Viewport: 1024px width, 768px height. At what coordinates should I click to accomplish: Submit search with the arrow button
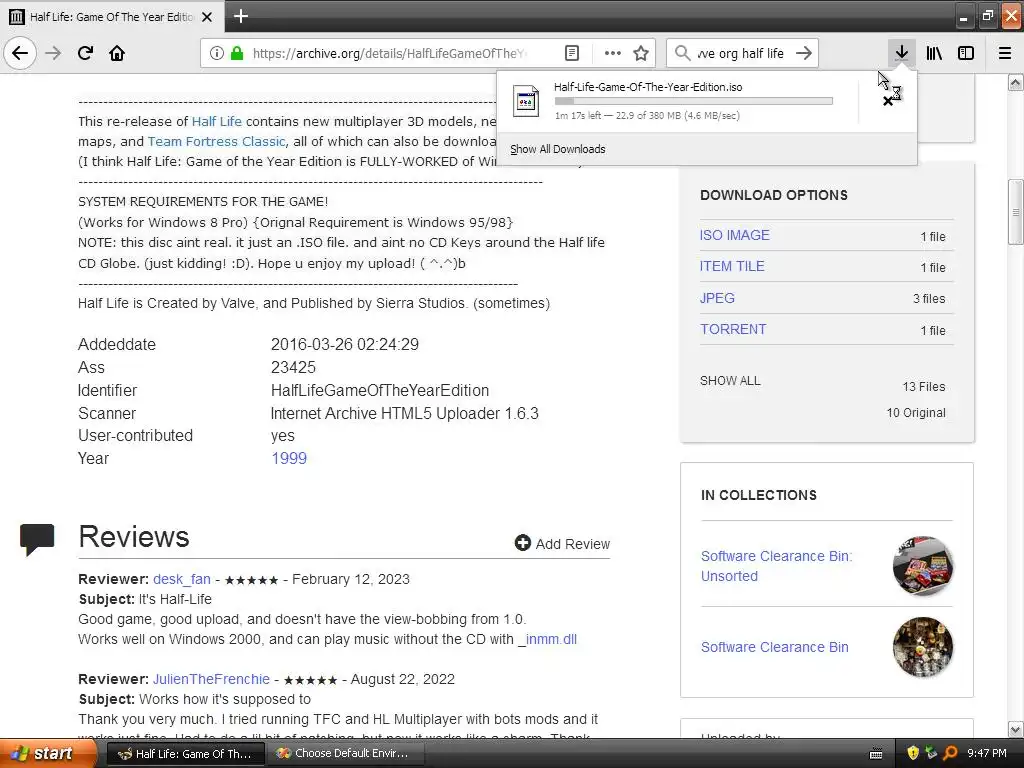[x=804, y=53]
